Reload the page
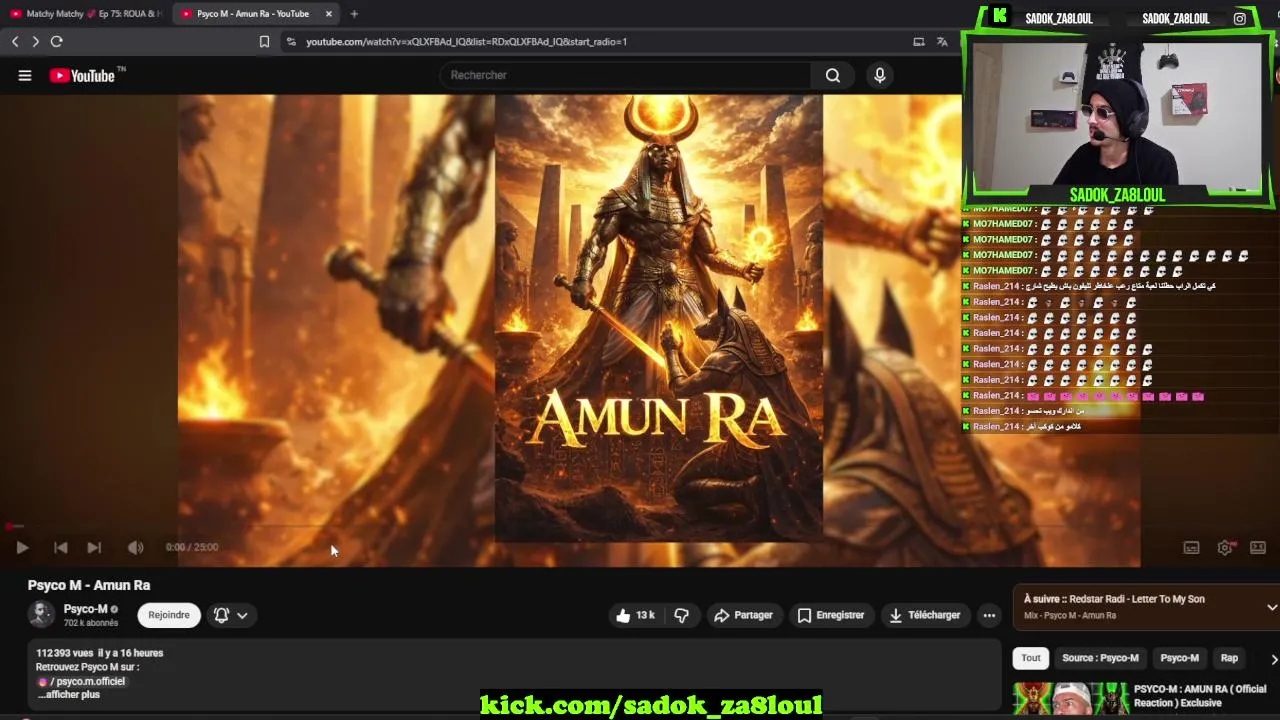 pos(57,41)
